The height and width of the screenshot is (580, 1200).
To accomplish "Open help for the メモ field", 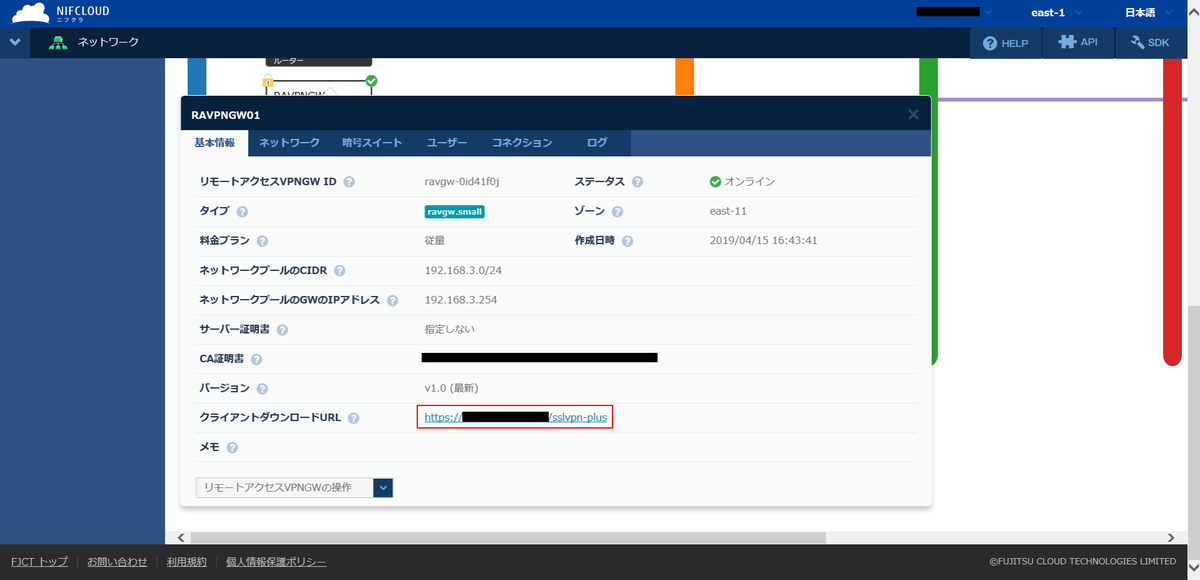I will [233, 447].
